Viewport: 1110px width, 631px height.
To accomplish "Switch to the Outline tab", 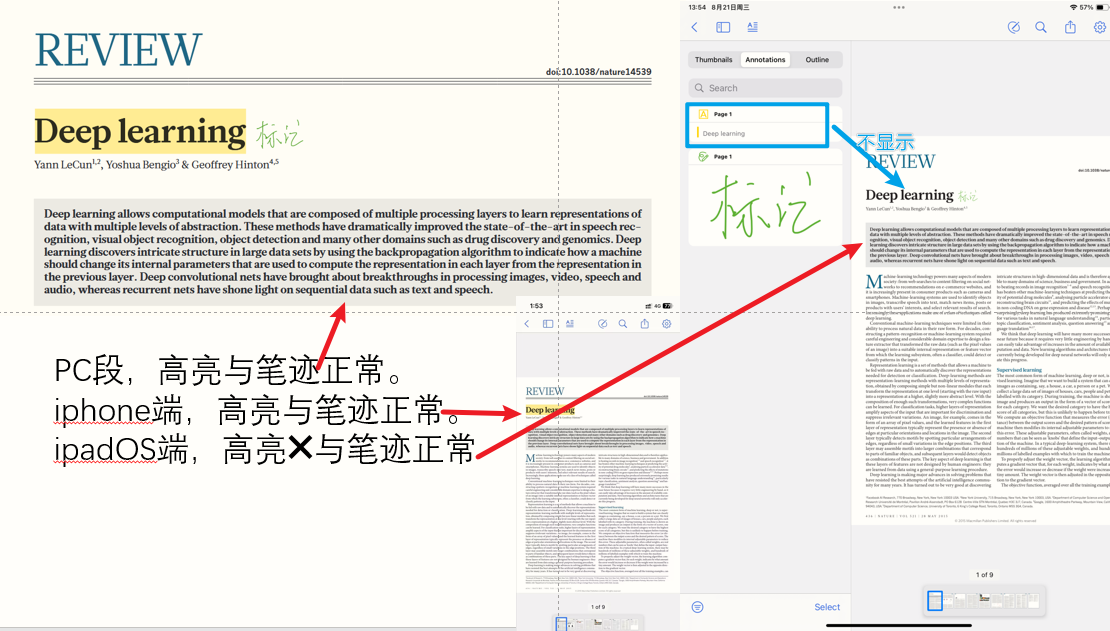I will coord(817,59).
